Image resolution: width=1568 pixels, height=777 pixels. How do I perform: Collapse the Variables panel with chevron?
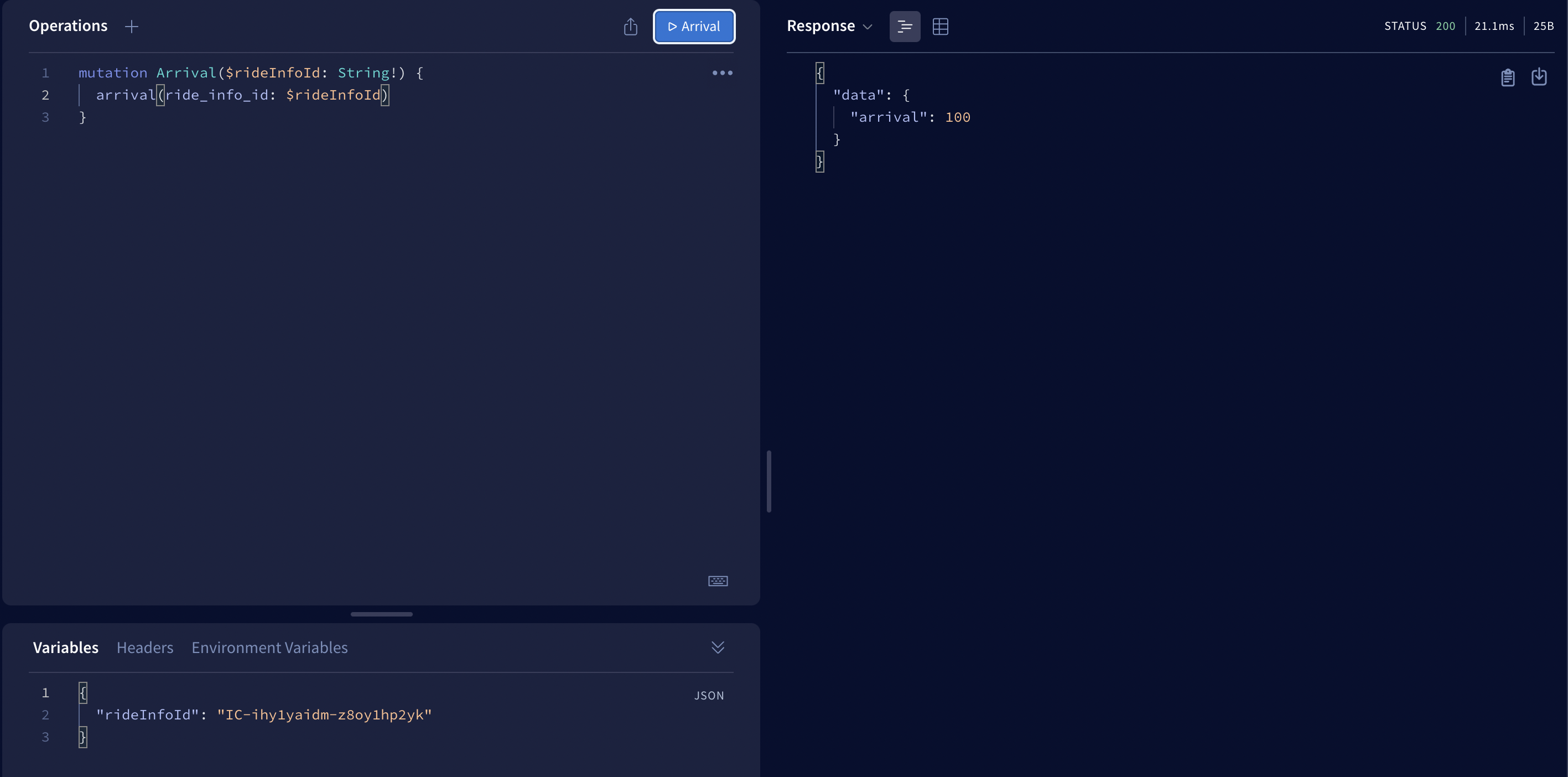click(x=718, y=647)
